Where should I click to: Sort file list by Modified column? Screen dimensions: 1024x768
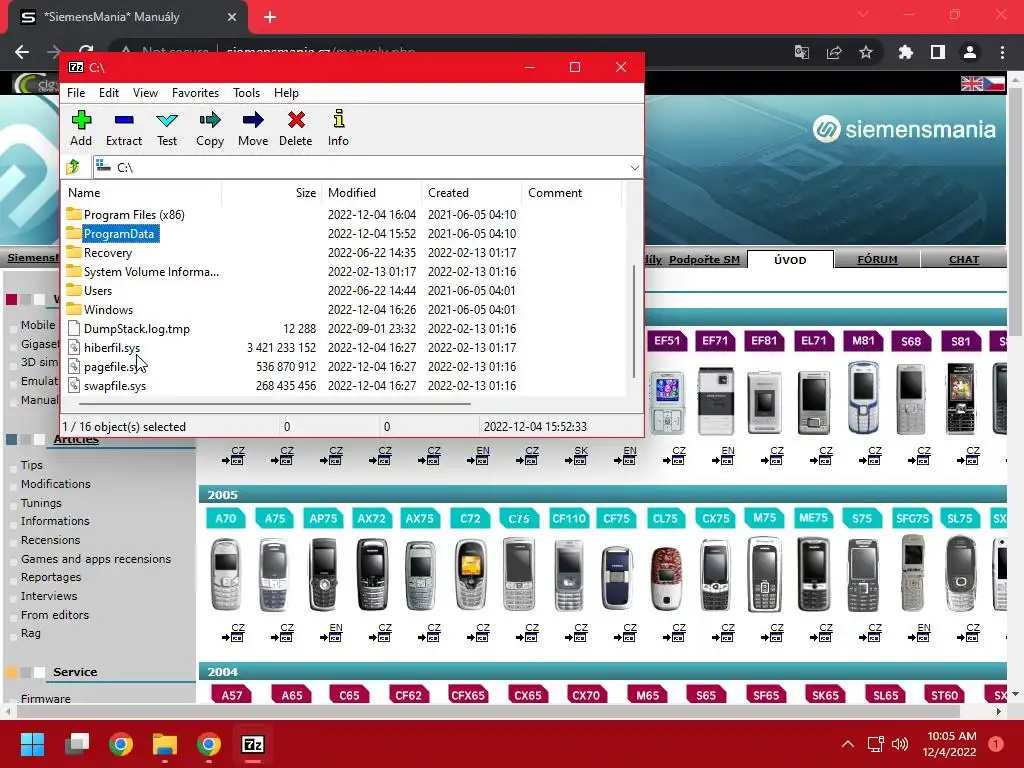[372, 193]
